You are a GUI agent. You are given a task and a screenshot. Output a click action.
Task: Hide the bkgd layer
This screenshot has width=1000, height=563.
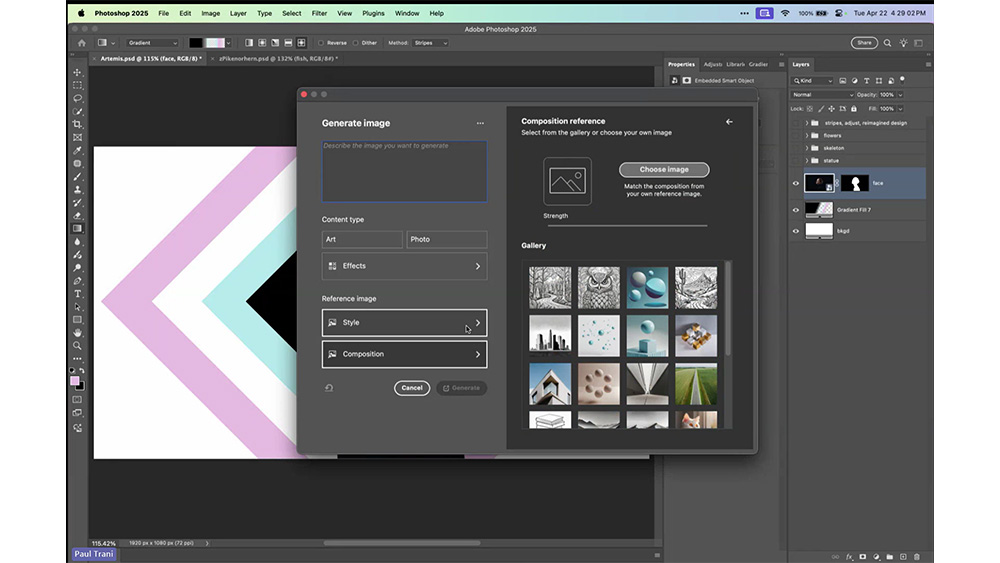796,231
